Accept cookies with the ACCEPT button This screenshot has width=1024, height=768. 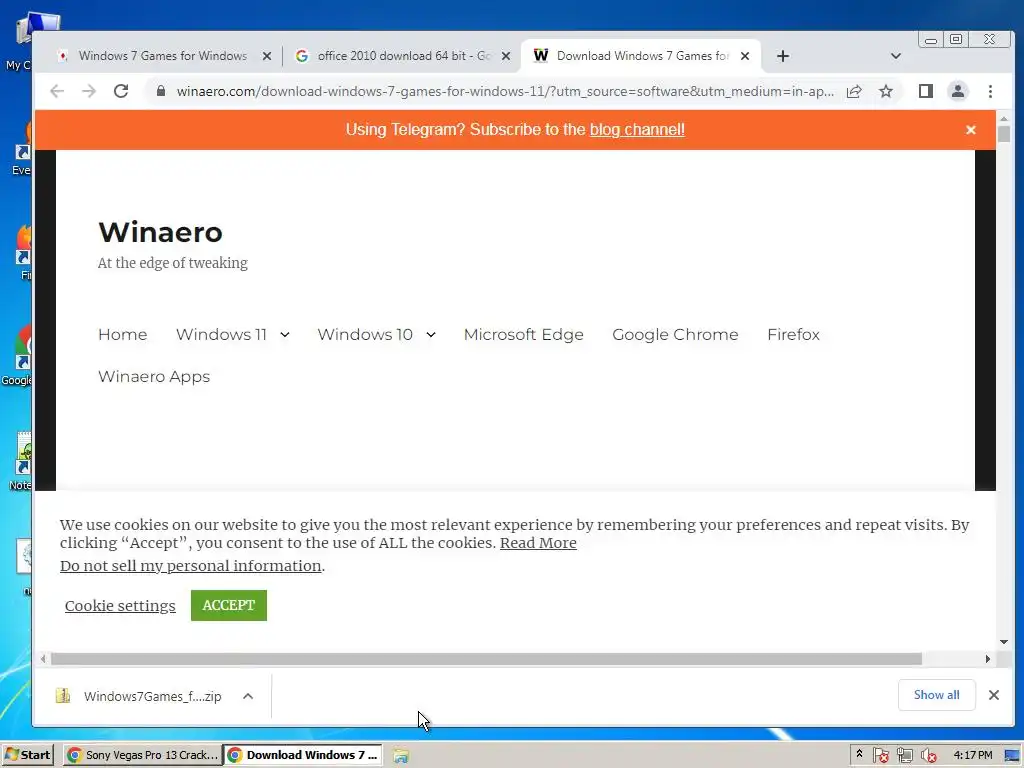(229, 605)
